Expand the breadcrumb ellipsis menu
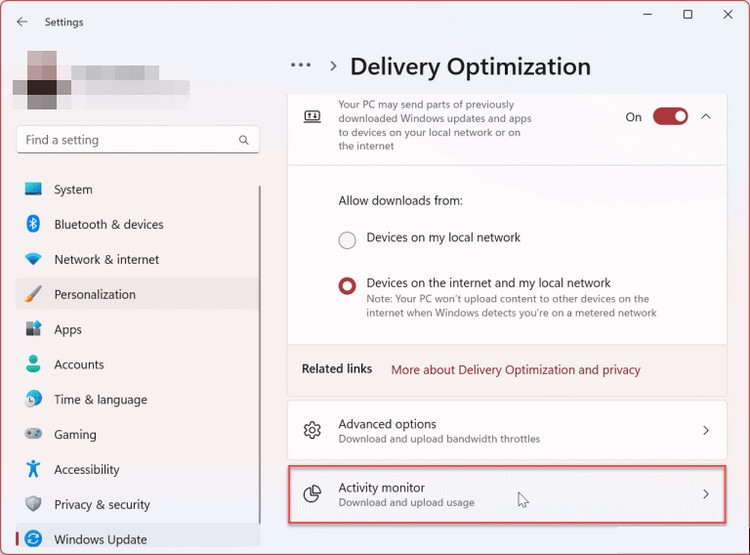The height and width of the screenshot is (555, 750). [x=301, y=65]
